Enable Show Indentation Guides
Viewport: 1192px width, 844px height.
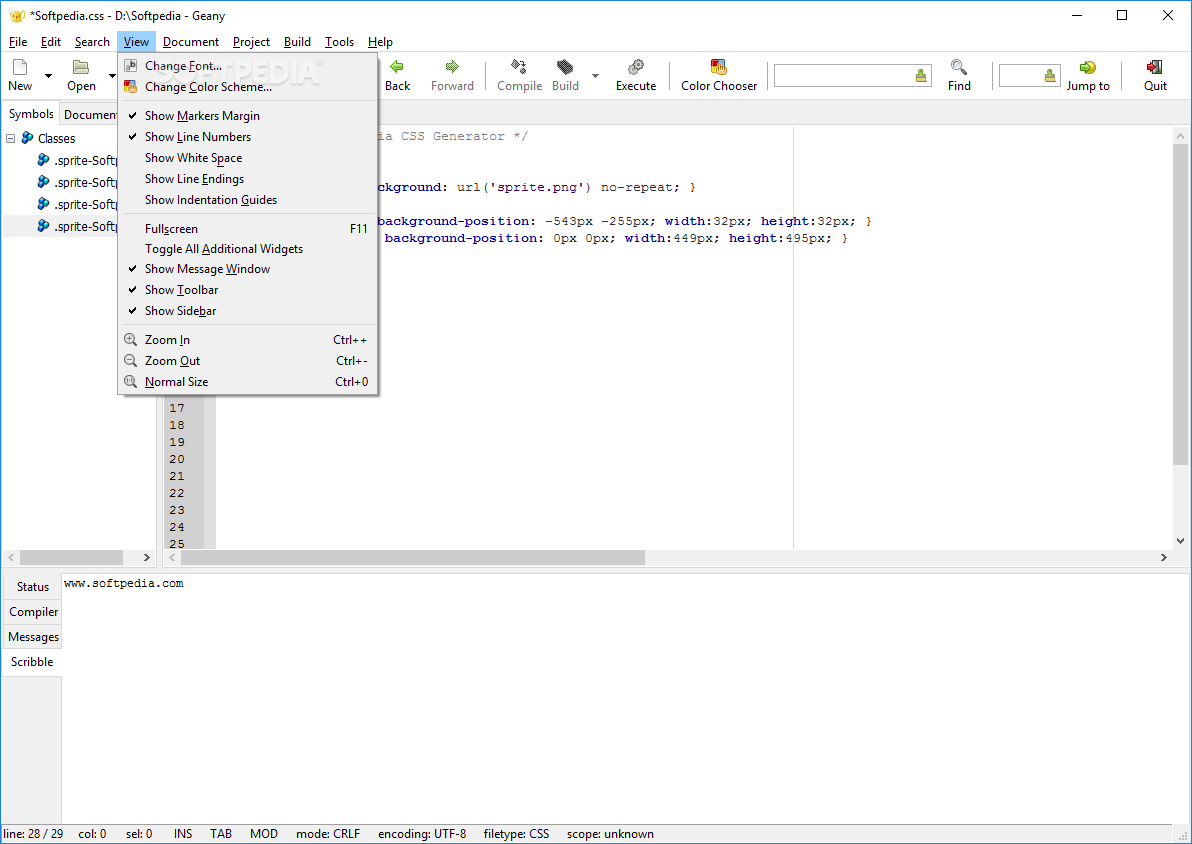tap(248, 200)
